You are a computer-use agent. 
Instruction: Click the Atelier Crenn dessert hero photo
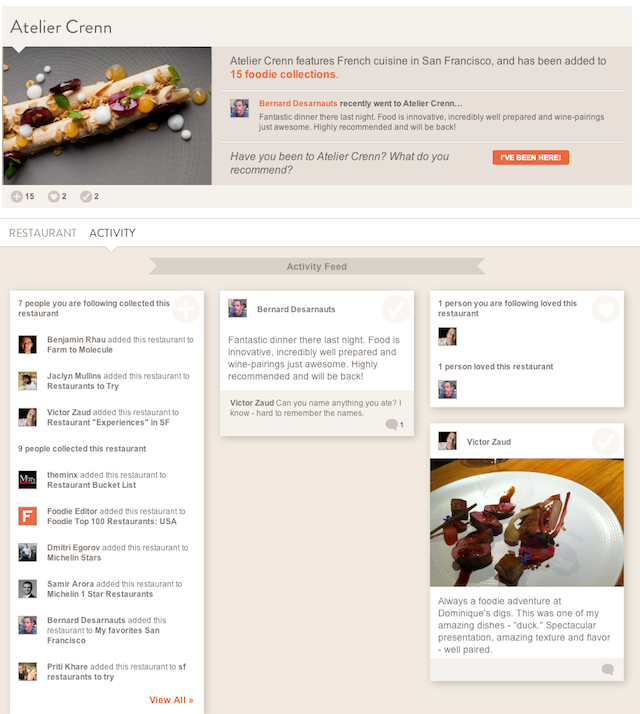click(x=107, y=116)
